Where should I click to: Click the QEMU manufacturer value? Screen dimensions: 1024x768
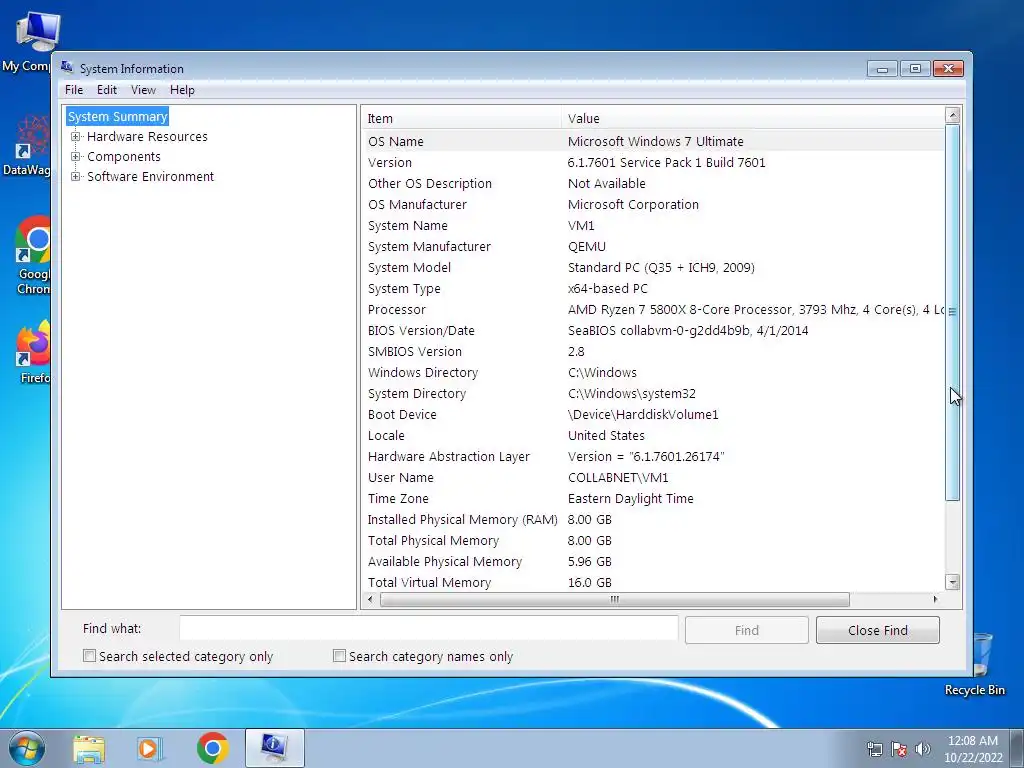[x=586, y=246]
